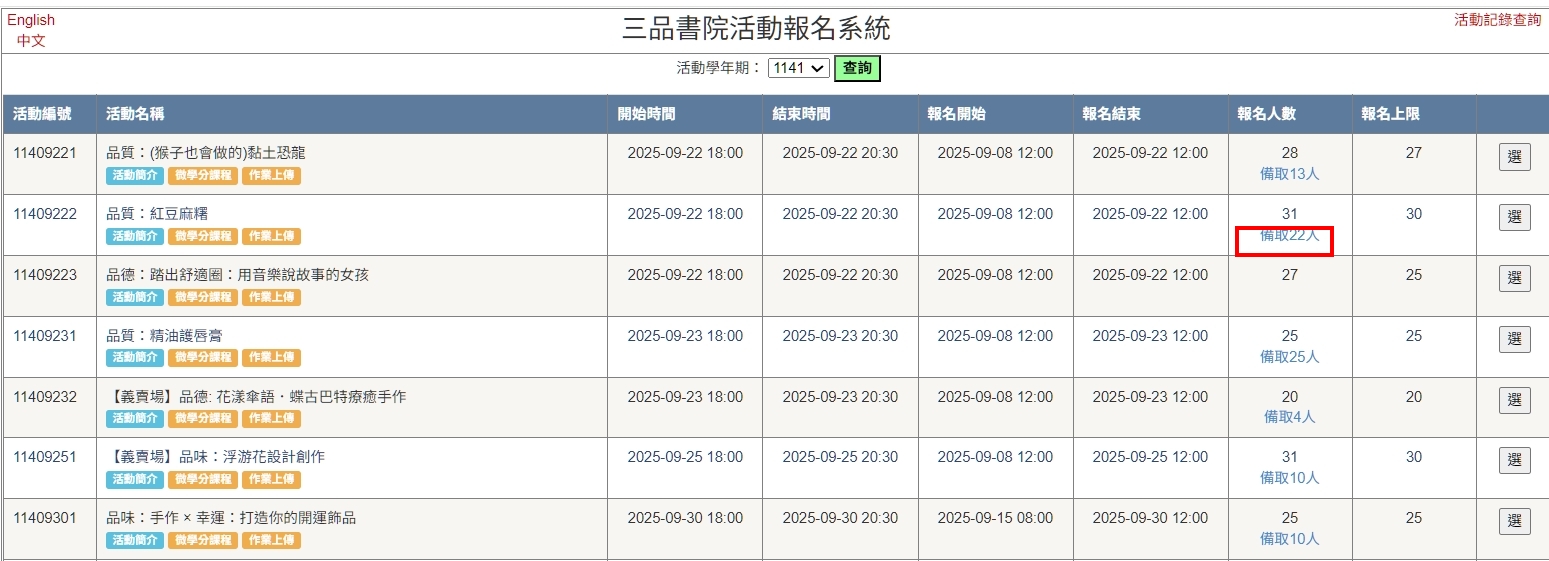This screenshot has height=561, width=1549.
Task: Click 作業上傳 tag for activity 11409223
Action: point(271,297)
